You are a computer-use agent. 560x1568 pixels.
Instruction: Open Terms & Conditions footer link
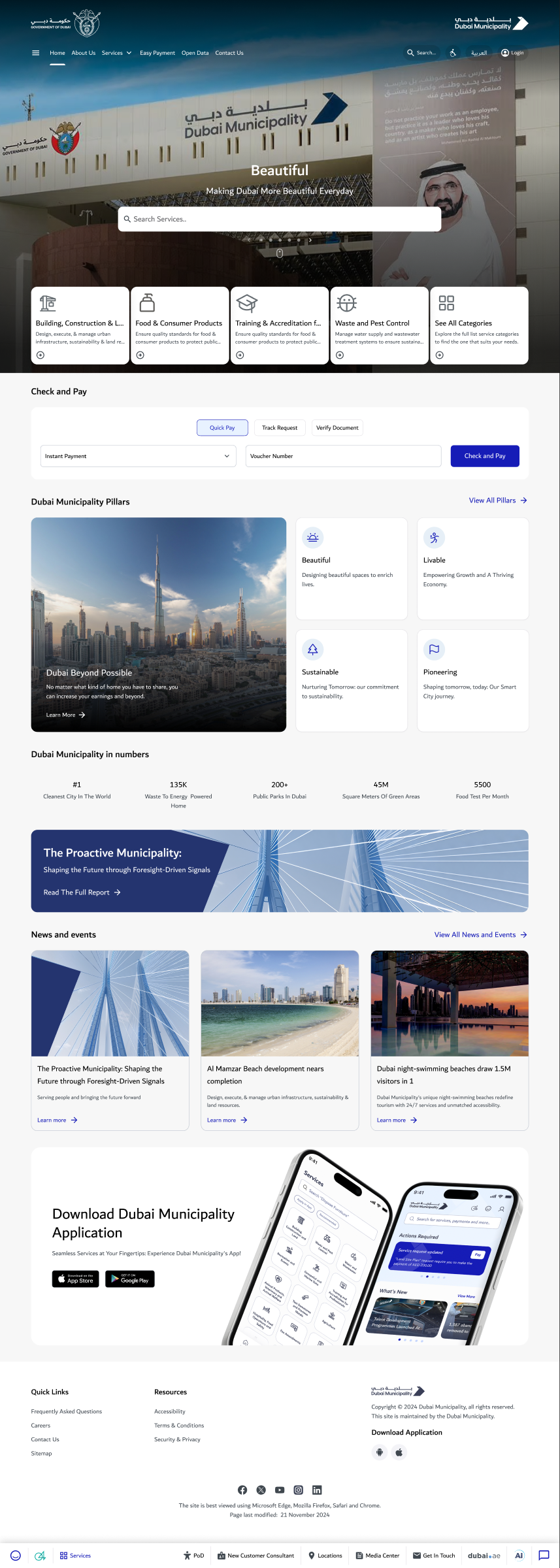(x=179, y=1426)
